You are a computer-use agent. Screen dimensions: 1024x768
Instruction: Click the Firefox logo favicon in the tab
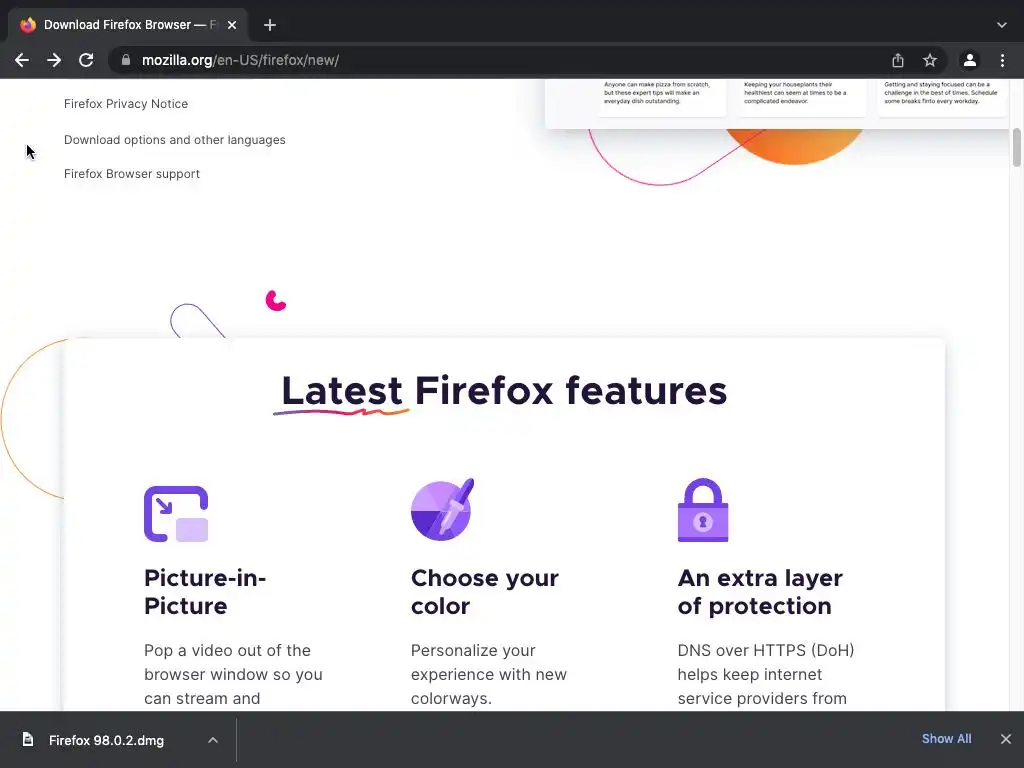point(27,25)
